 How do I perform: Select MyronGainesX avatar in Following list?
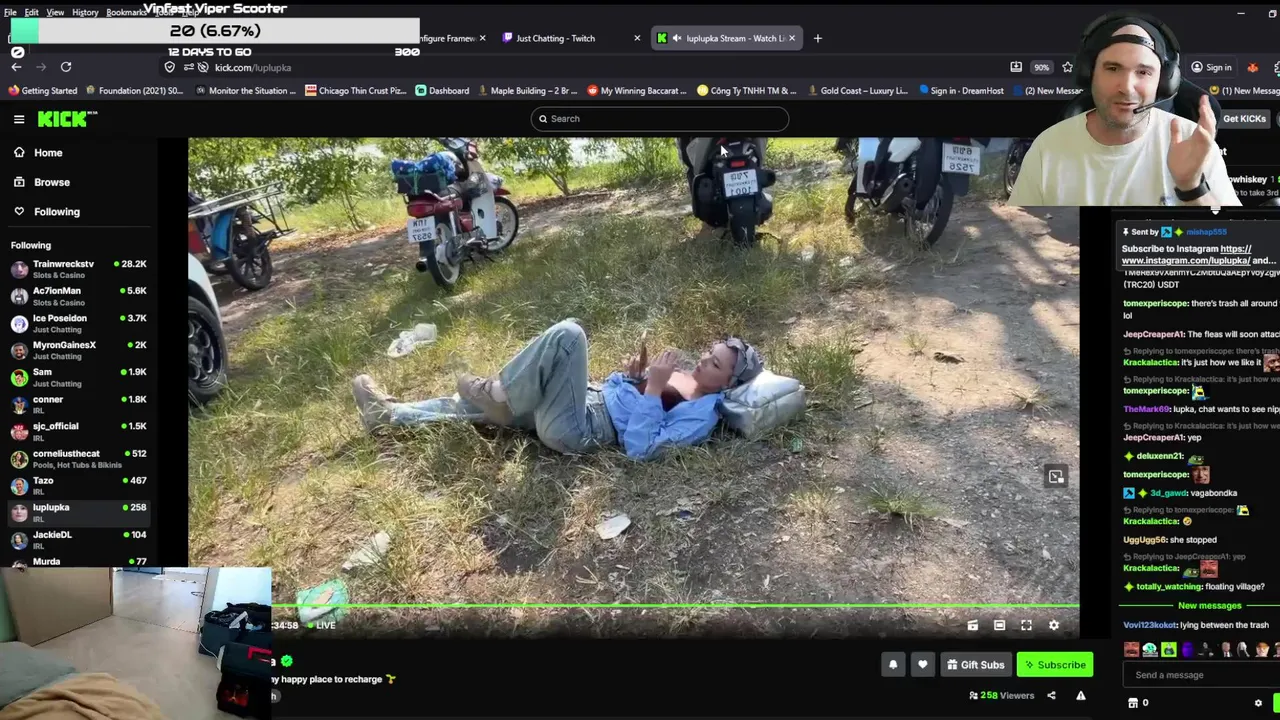point(19,350)
